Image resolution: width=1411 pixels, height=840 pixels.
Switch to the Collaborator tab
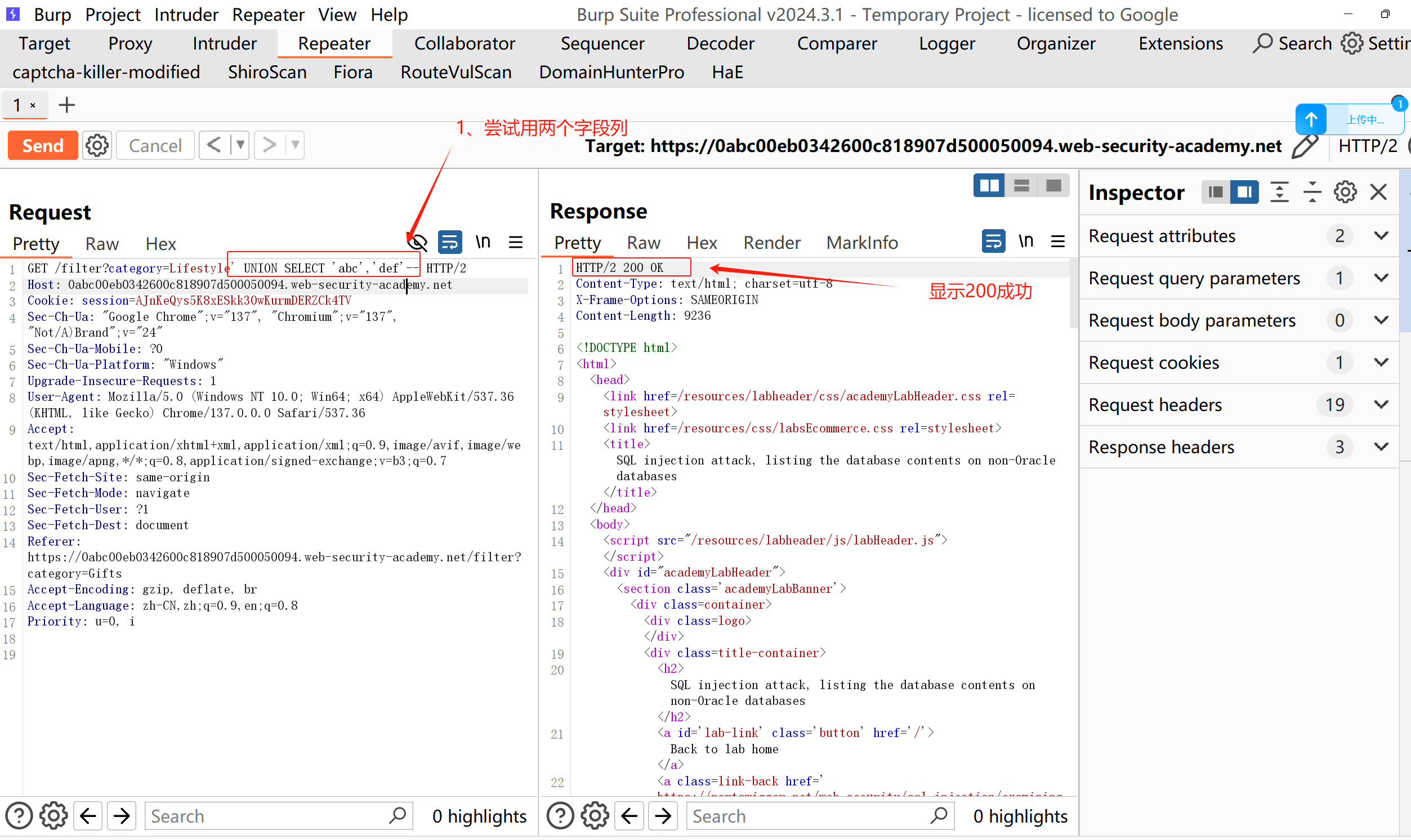(464, 43)
